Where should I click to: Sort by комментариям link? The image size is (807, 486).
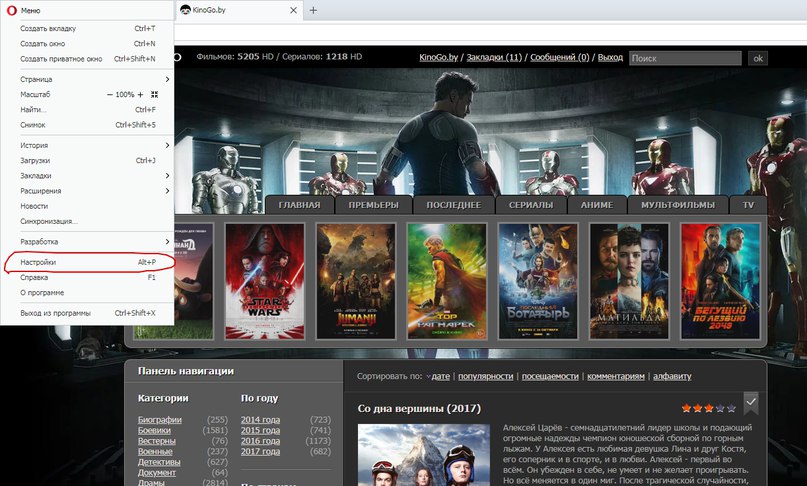click(616, 376)
